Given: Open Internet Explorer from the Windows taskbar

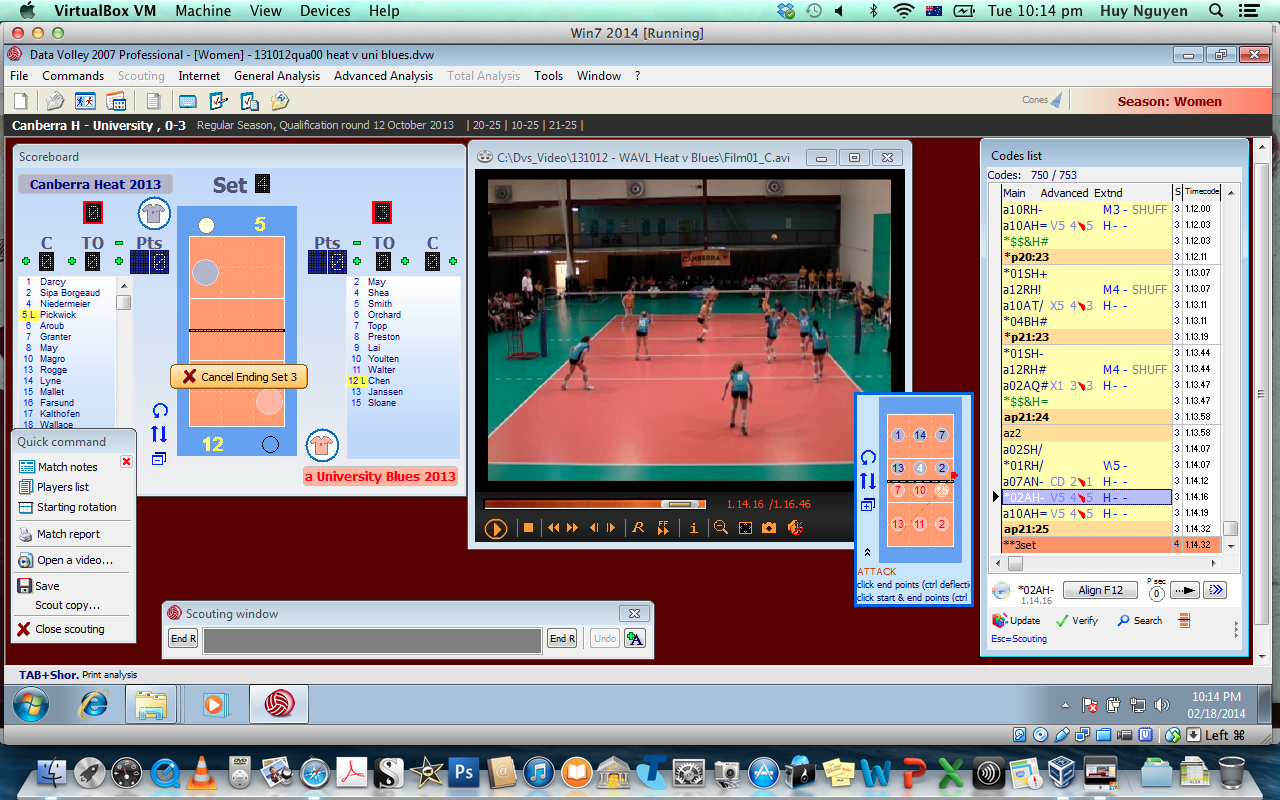Looking at the screenshot, I should point(95,705).
